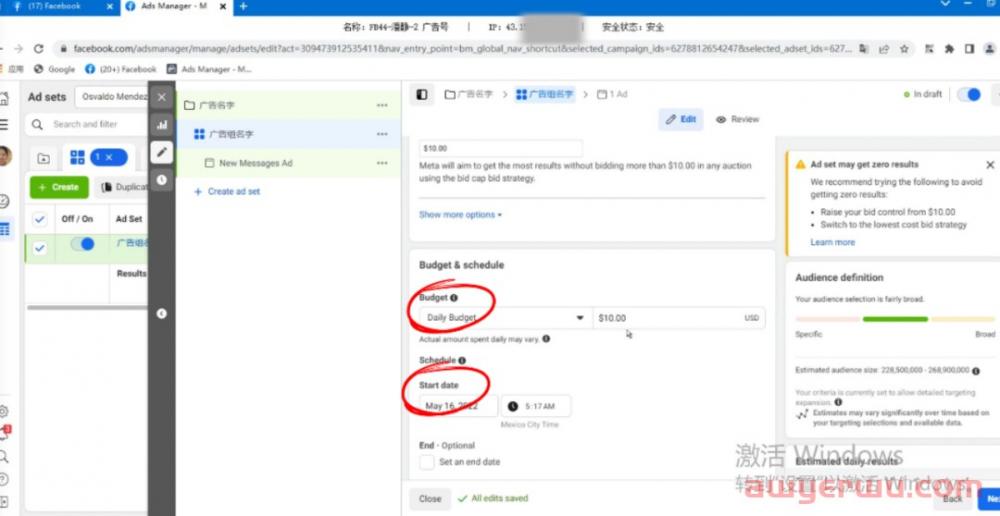Open the notifications bell with red badge
Screen dimensions: 1000x516
point(4,434)
